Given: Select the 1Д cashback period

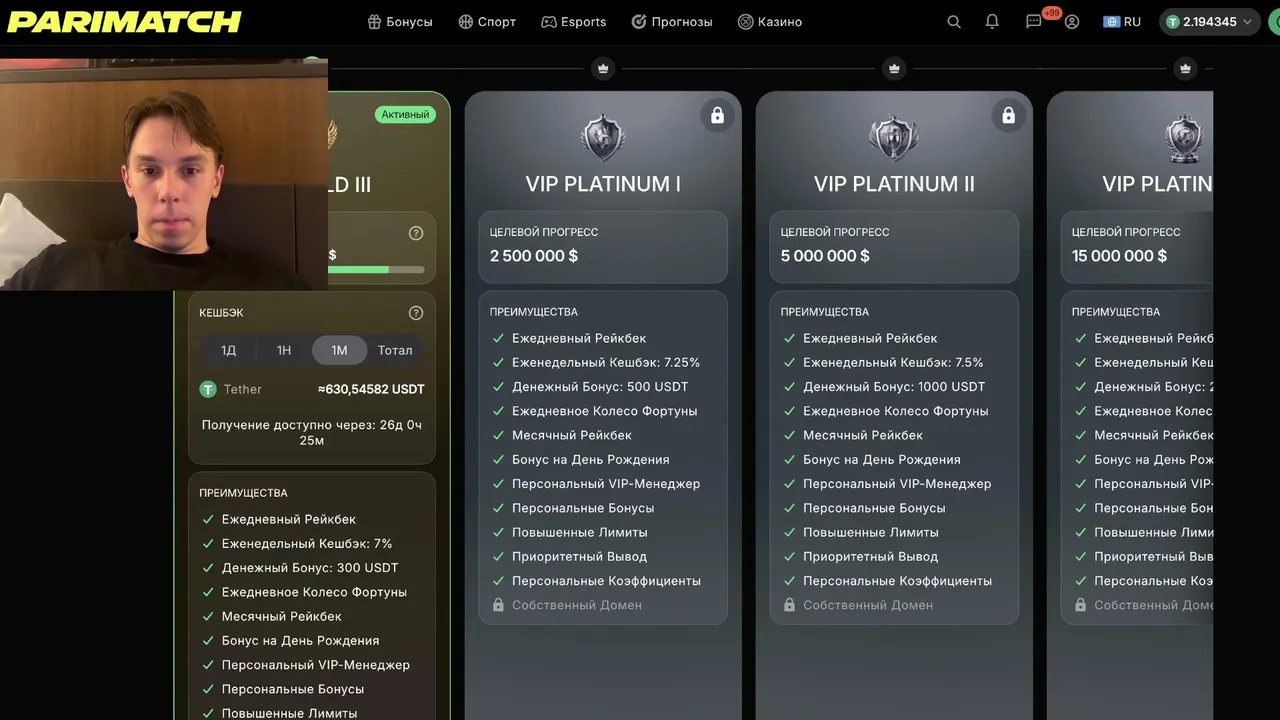Looking at the screenshot, I should (x=228, y=350).
